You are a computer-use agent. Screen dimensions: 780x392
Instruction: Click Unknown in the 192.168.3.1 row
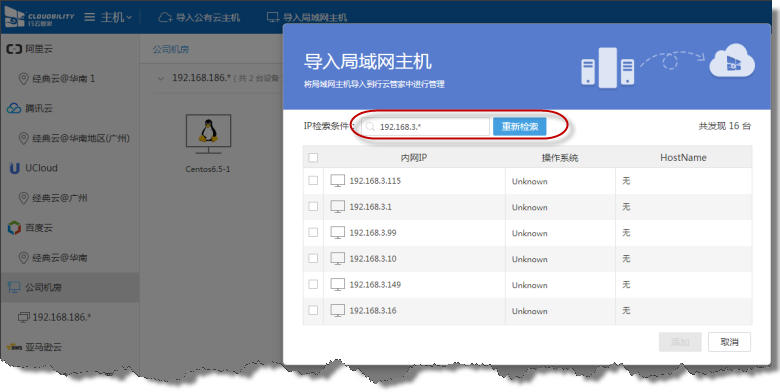pyautogui.click(x=529, y=207)
